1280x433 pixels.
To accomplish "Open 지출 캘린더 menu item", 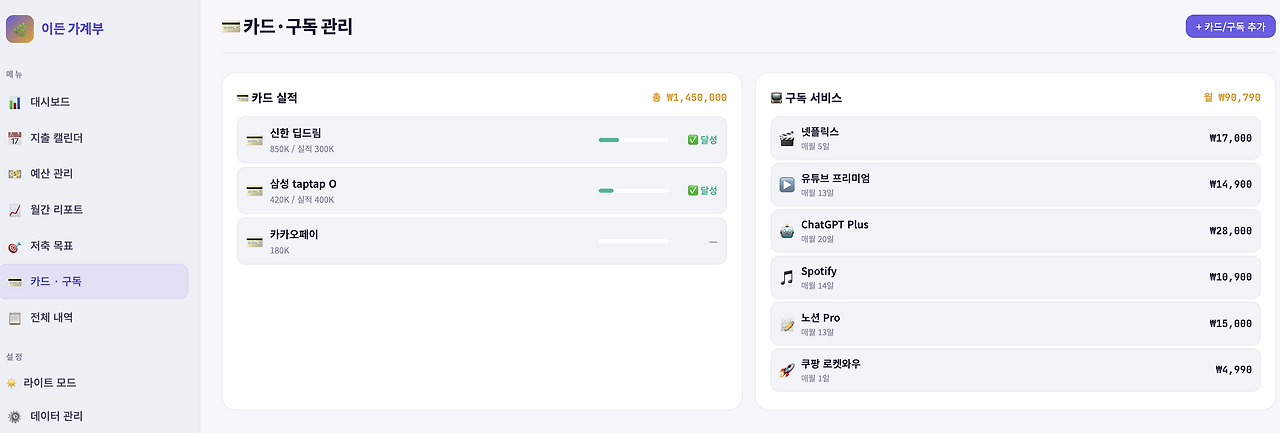I will click(56, 138).
